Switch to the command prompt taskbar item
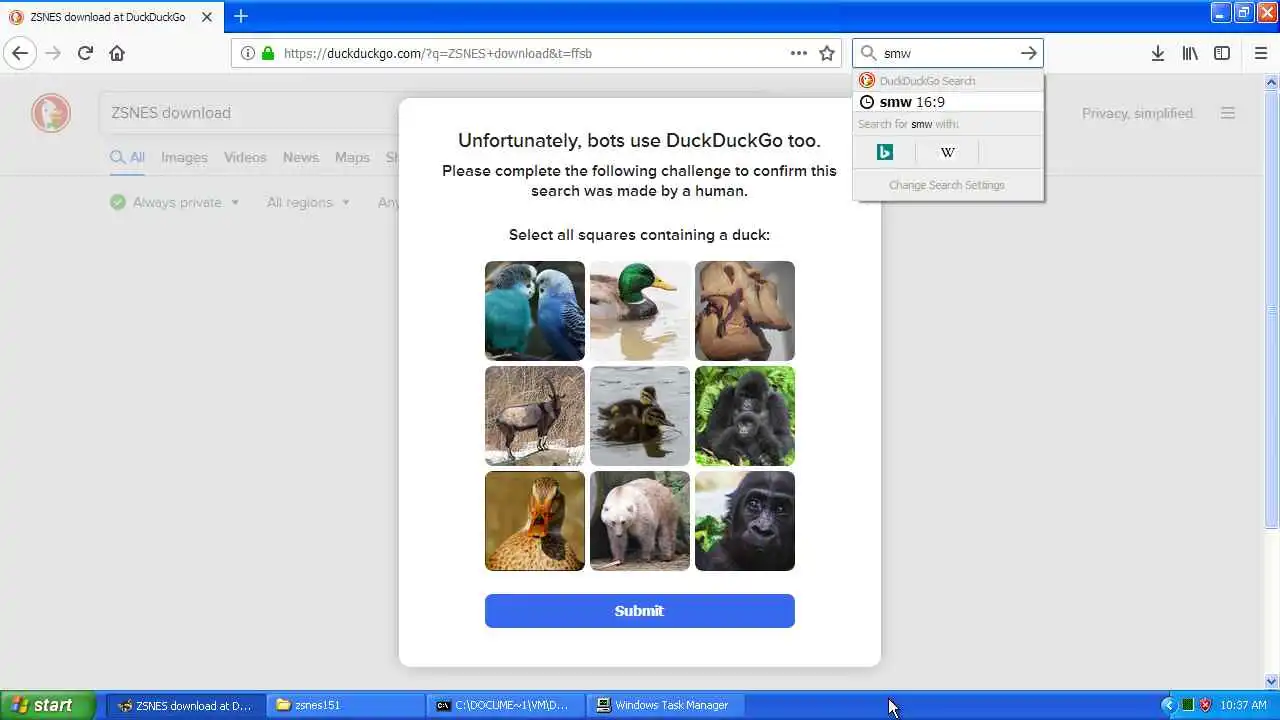This screenshot has width=1280, height=720. 506,705
